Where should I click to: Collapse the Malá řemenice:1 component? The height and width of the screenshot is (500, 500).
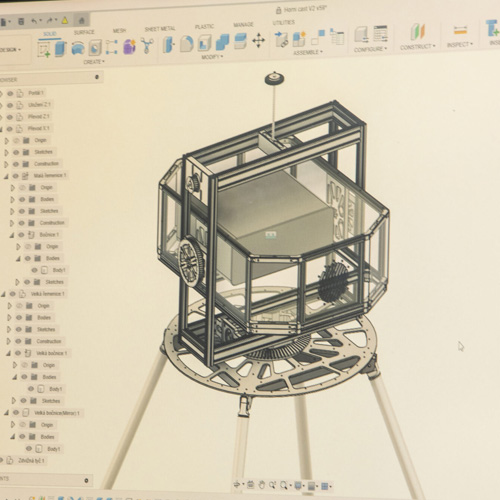click(6, 176)
